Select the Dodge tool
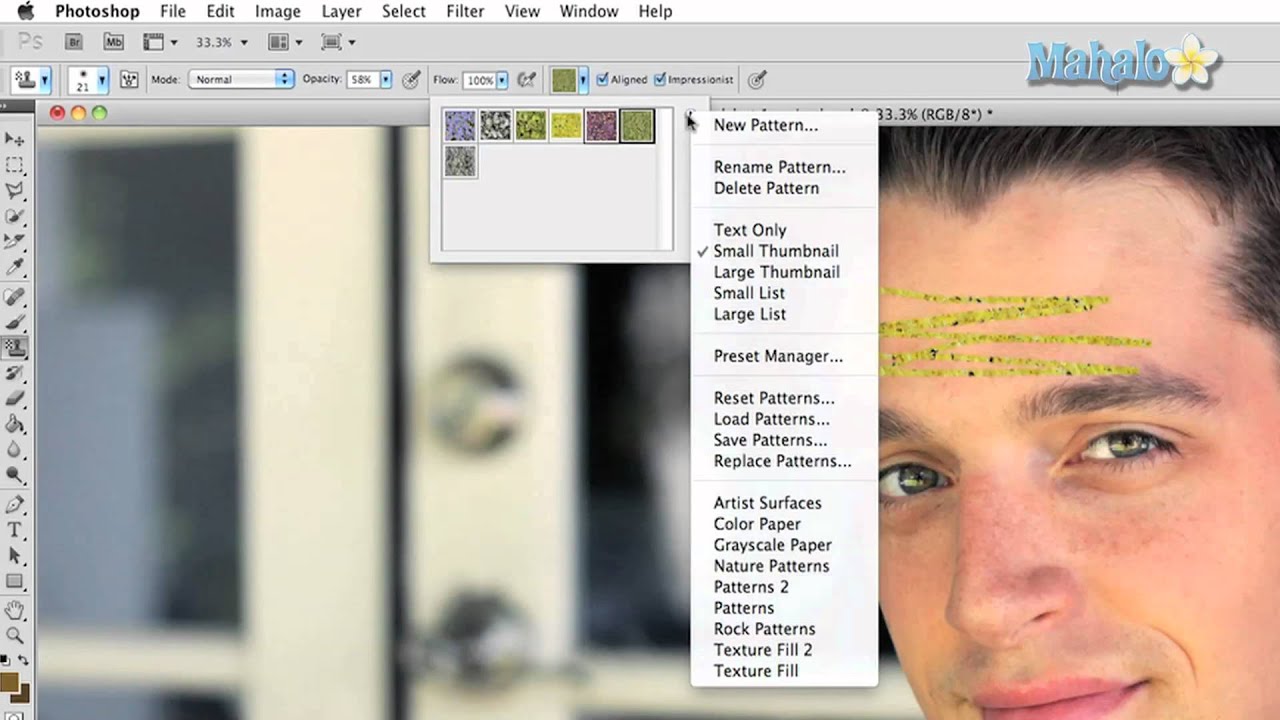Viewport: 1280px width, 720px height. tap(15, 474)
